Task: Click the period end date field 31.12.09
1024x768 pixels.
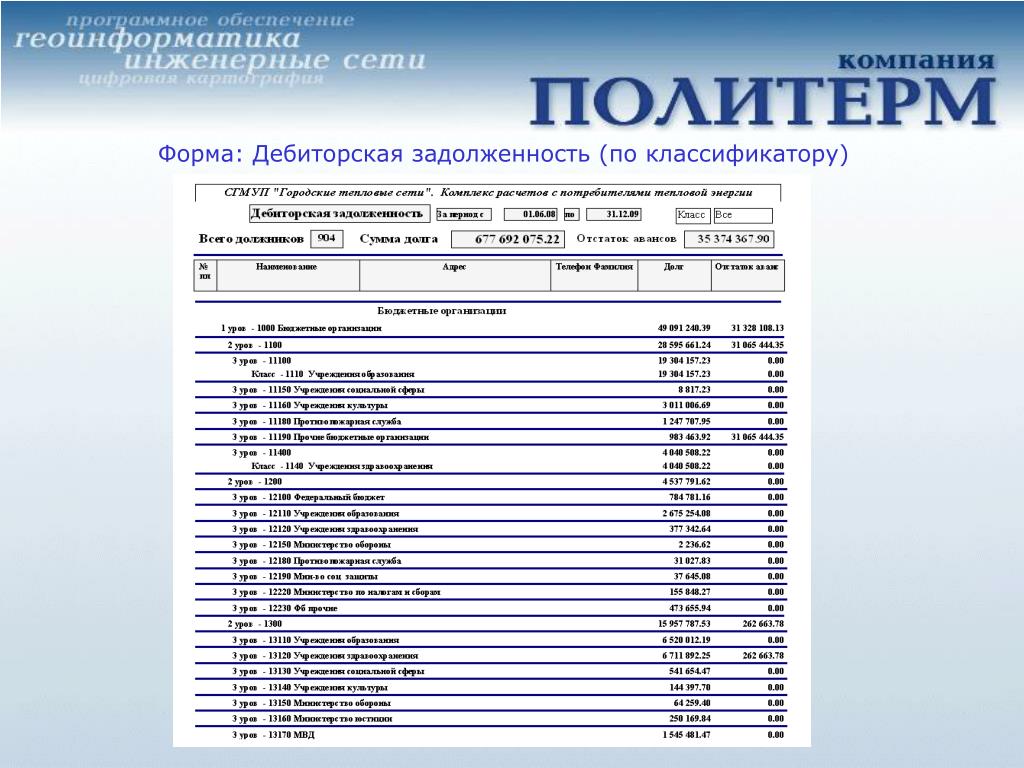Action: coord(614,214)
